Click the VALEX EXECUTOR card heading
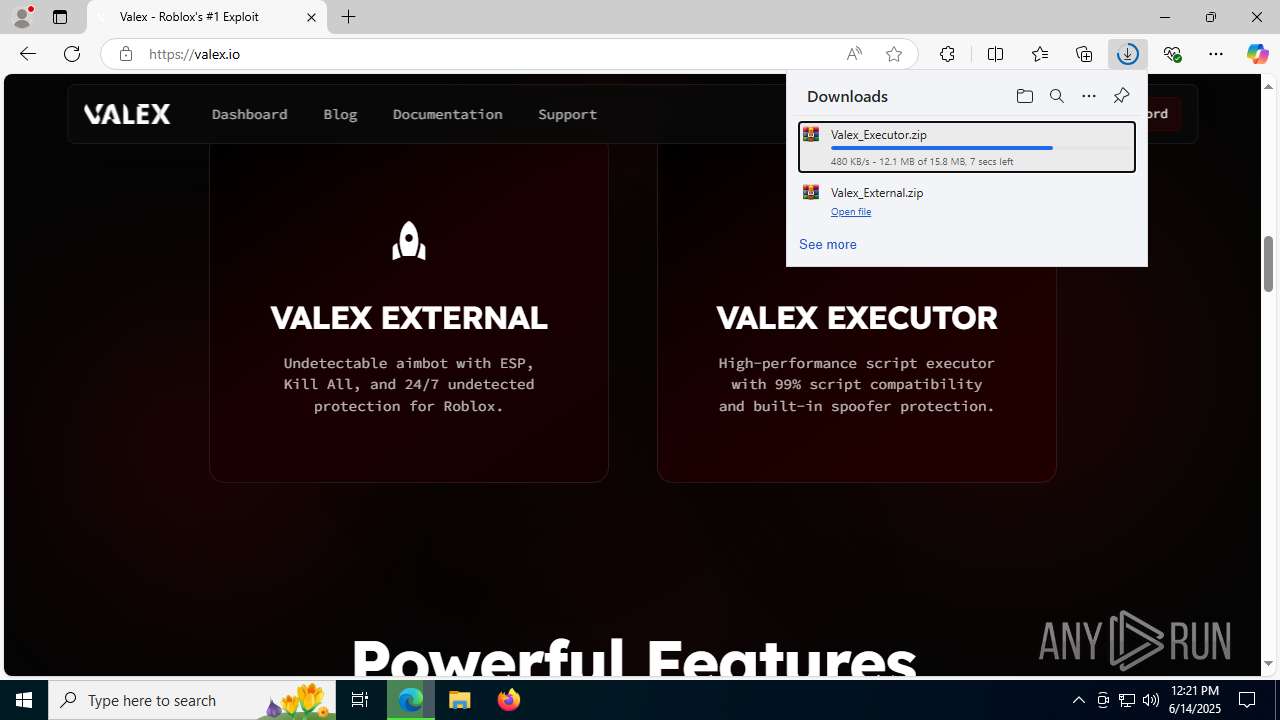The image size is (1280, 720). [x=857, y=318]
